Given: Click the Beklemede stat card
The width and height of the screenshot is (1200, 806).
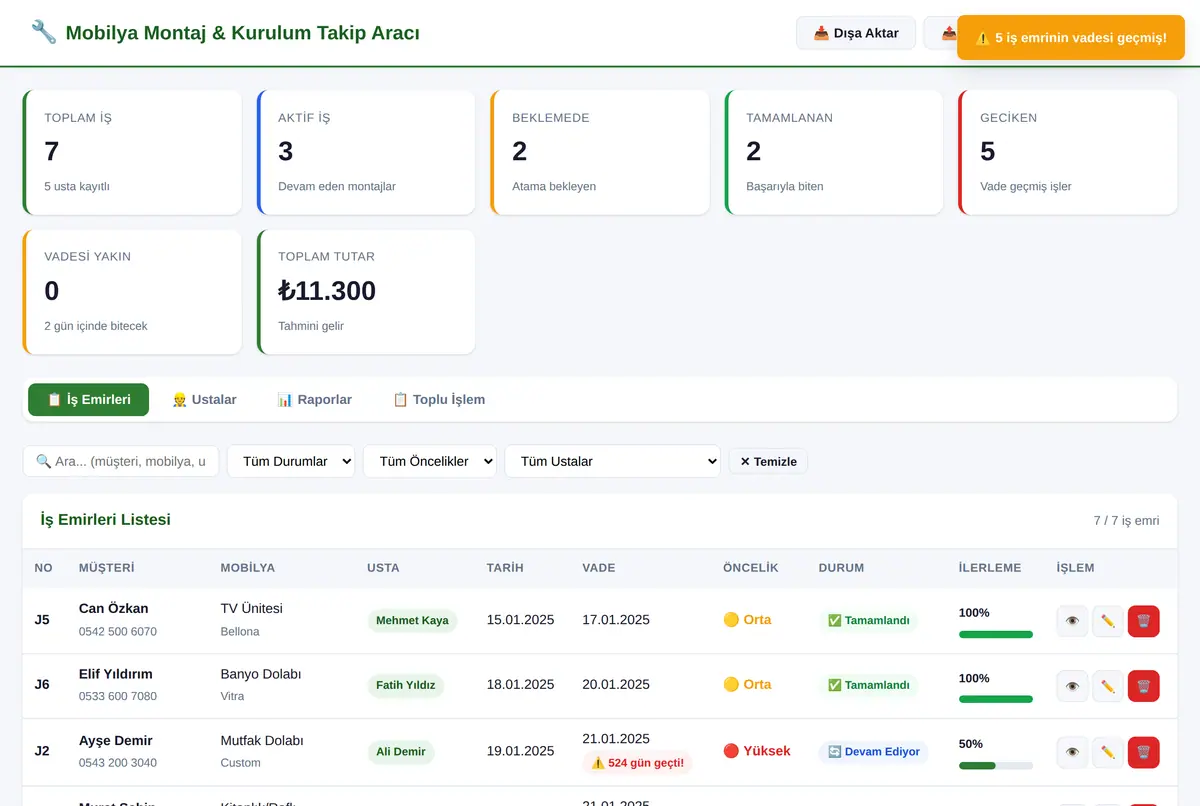Looking at the screenshot, I should coord(600,152).
